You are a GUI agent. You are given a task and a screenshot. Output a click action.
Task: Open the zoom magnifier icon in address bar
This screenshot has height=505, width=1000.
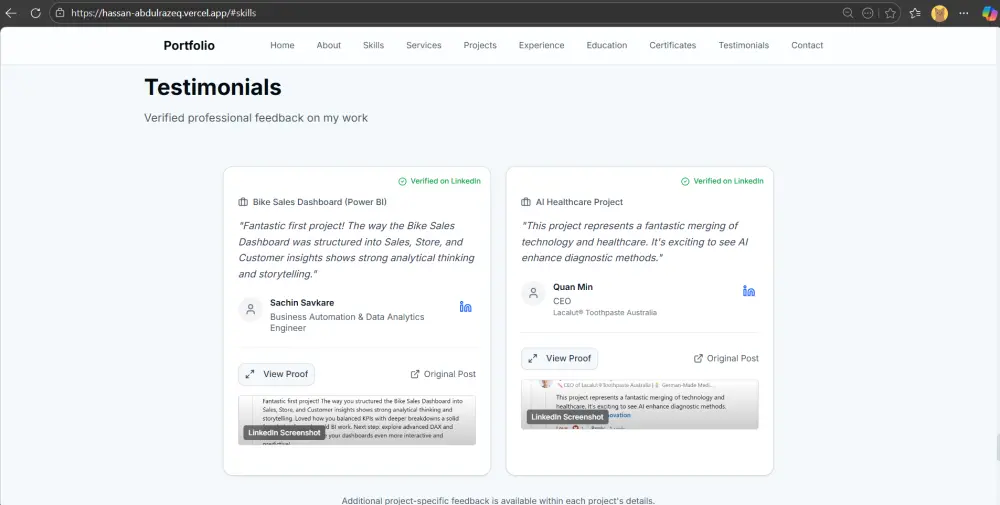[848, 13]
